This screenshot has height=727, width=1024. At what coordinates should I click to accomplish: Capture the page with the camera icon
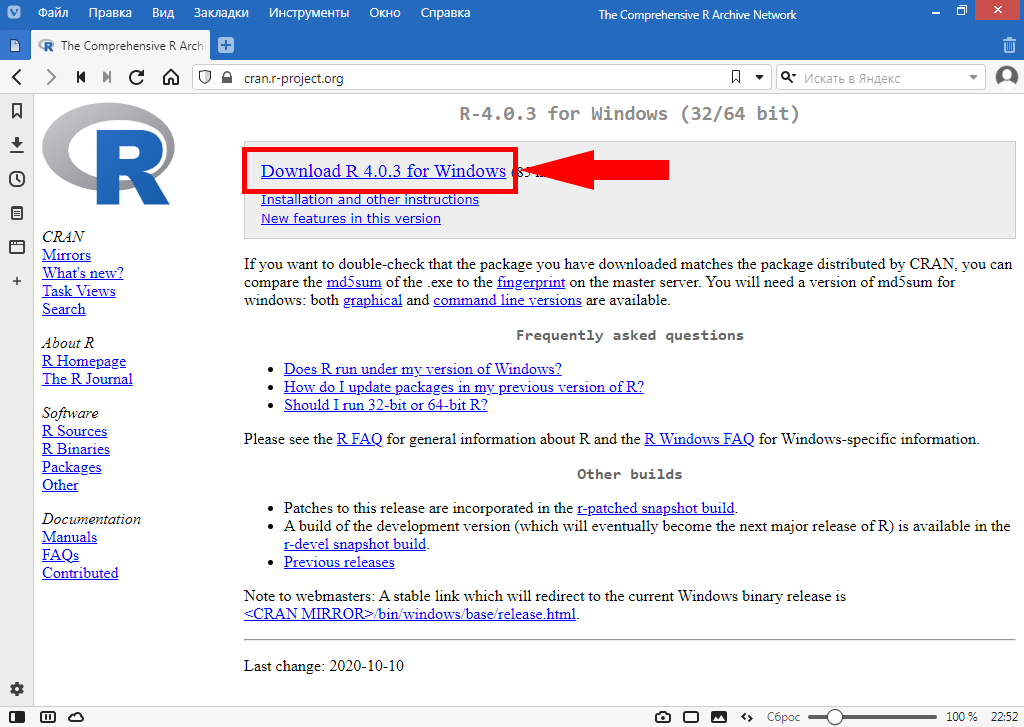point(662,717)
